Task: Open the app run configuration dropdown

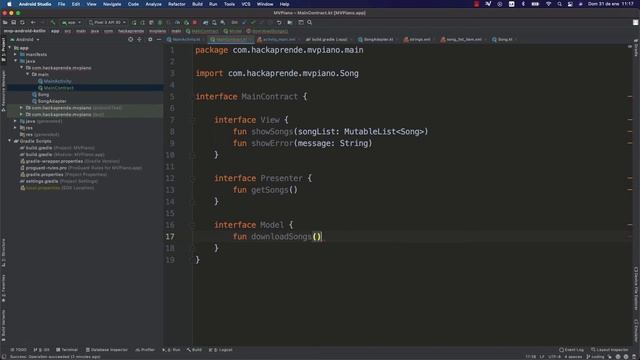Action: click(x=71, y=22)
